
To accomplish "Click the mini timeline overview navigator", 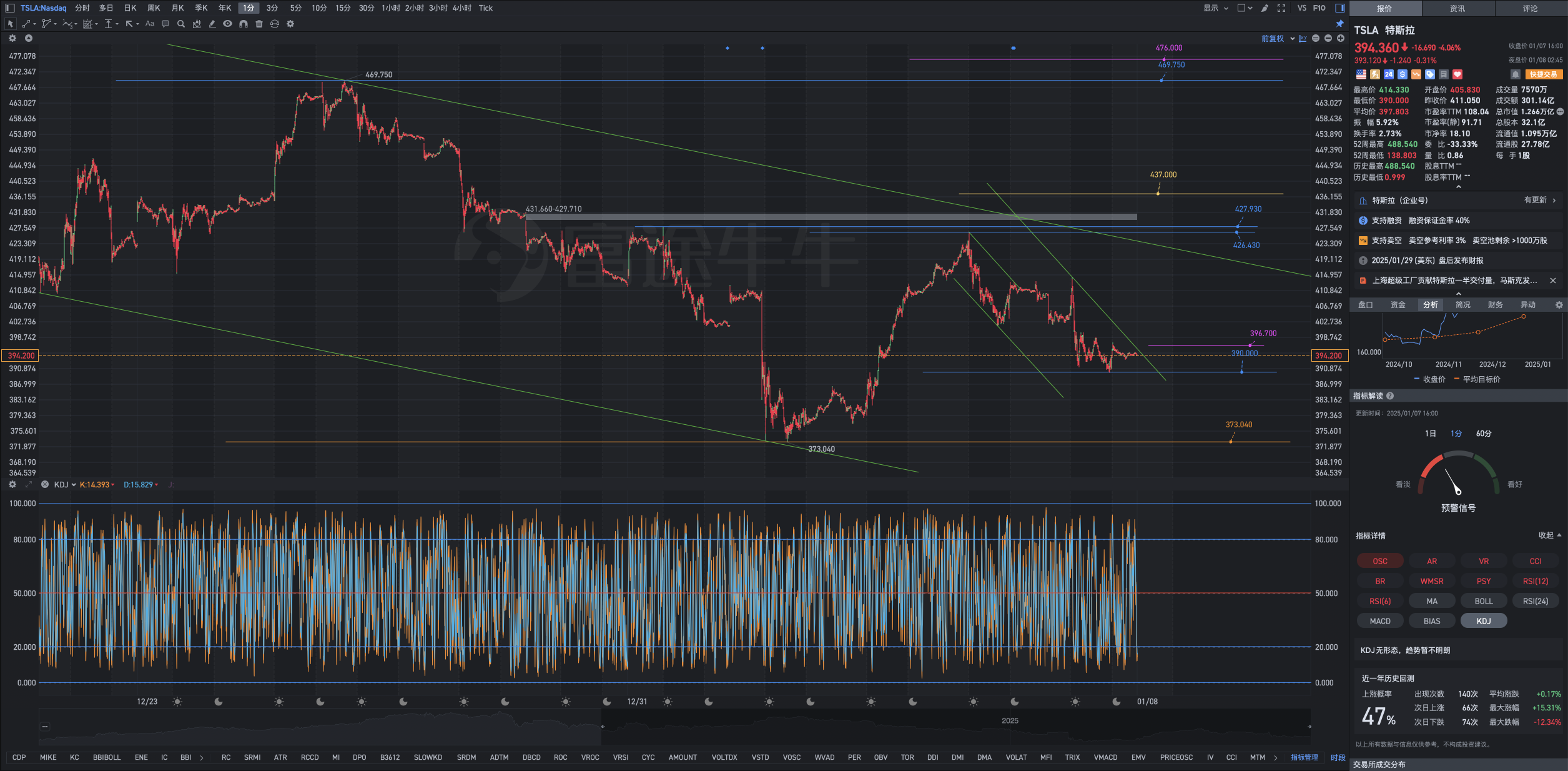I will (x=674, y=727).
